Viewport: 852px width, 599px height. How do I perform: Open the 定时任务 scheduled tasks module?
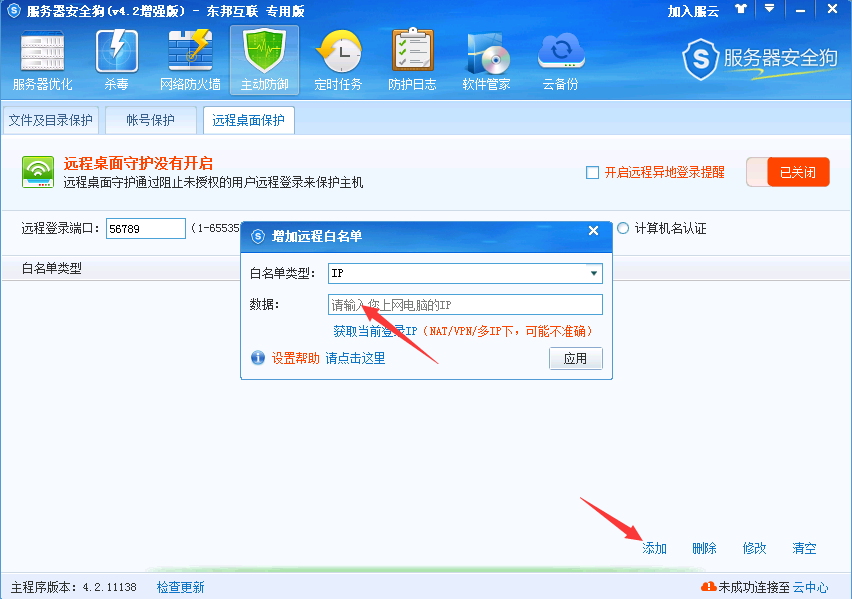tap(338, 61)
